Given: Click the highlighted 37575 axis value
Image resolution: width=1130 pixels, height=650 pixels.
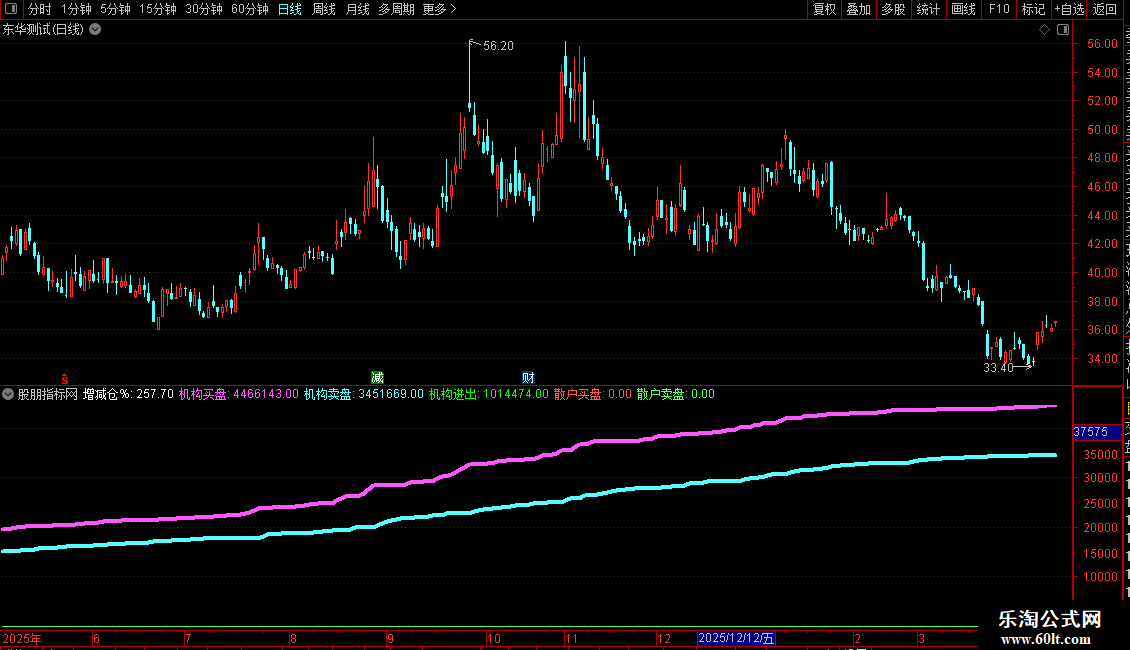Looking at the screenshot, I should [x=1097, y=432].
